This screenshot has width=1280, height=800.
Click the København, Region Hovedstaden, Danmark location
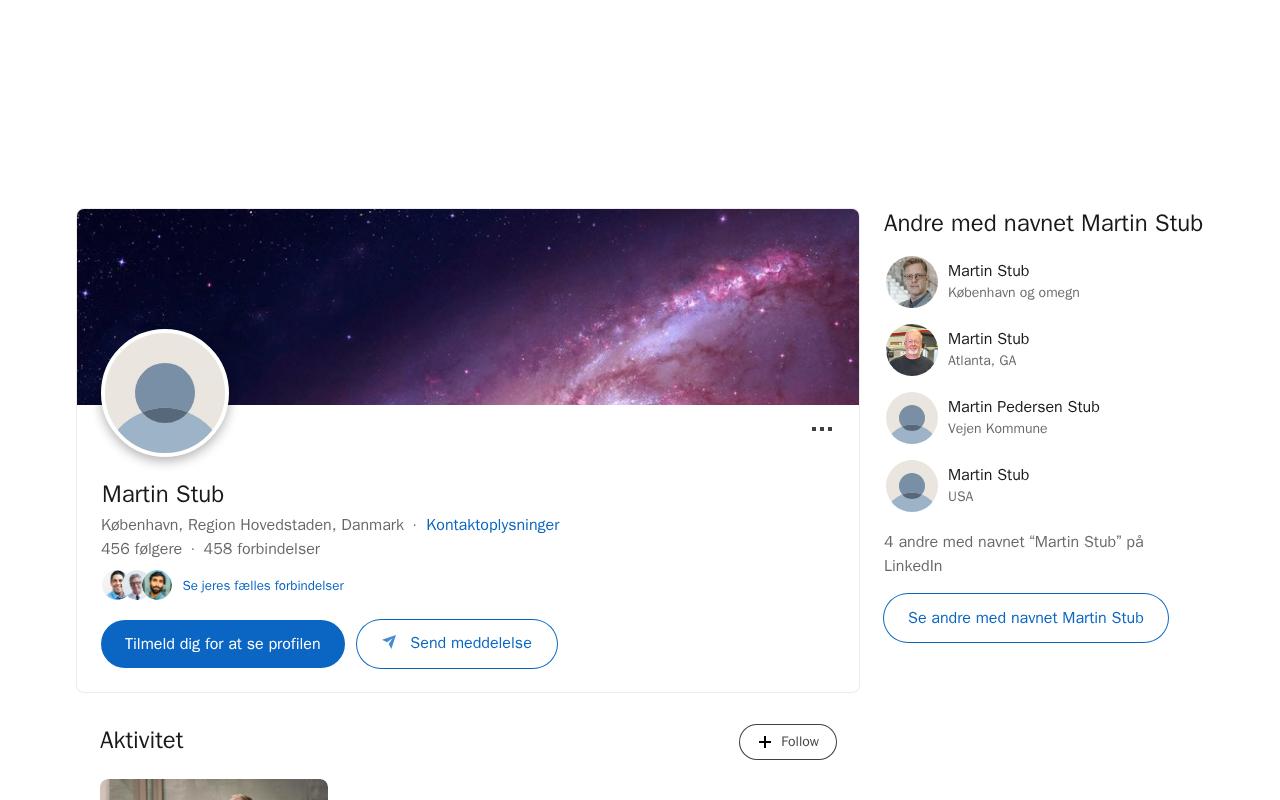point(252,525)
